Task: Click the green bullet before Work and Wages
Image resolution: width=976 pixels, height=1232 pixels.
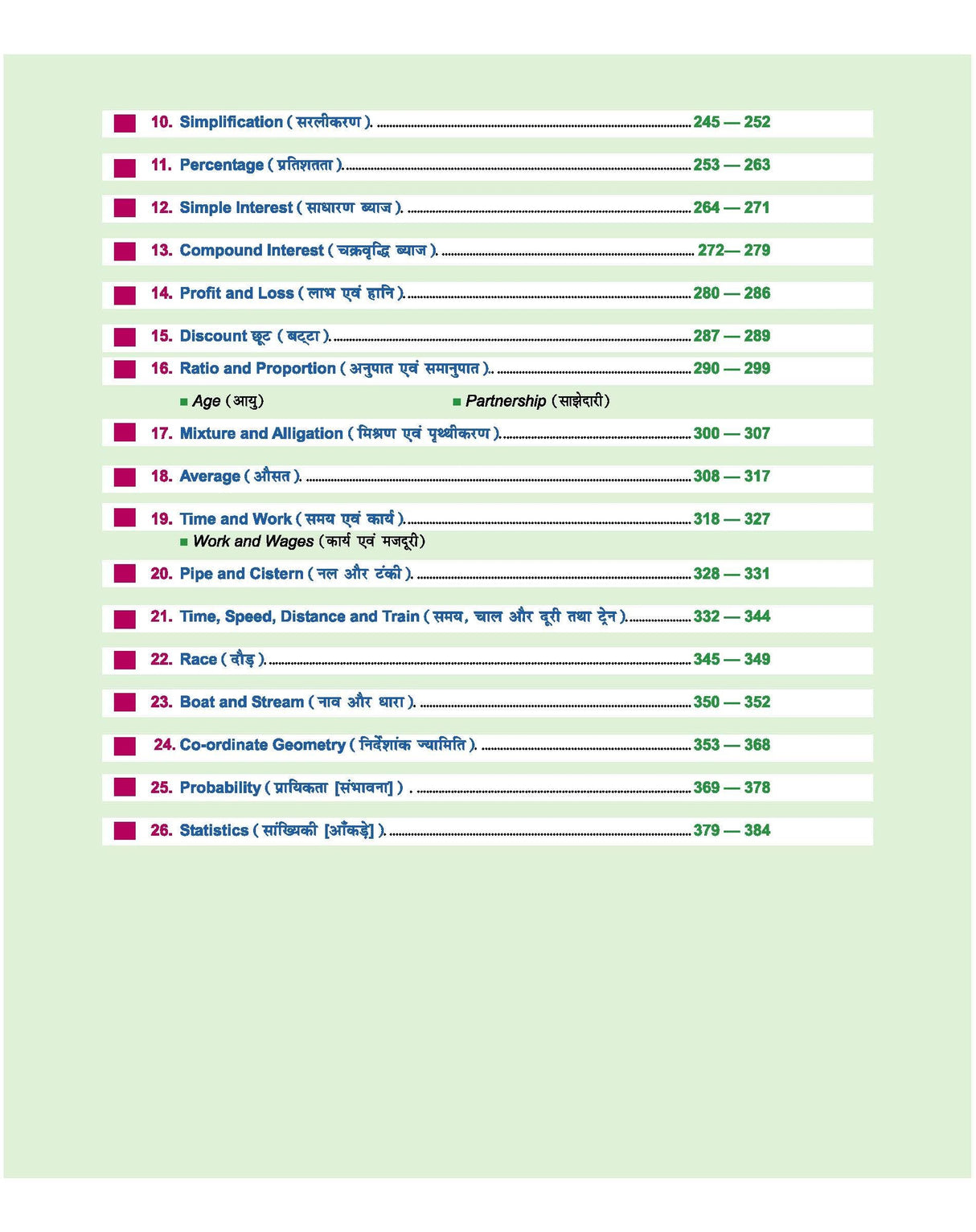Action: point(184,542)
